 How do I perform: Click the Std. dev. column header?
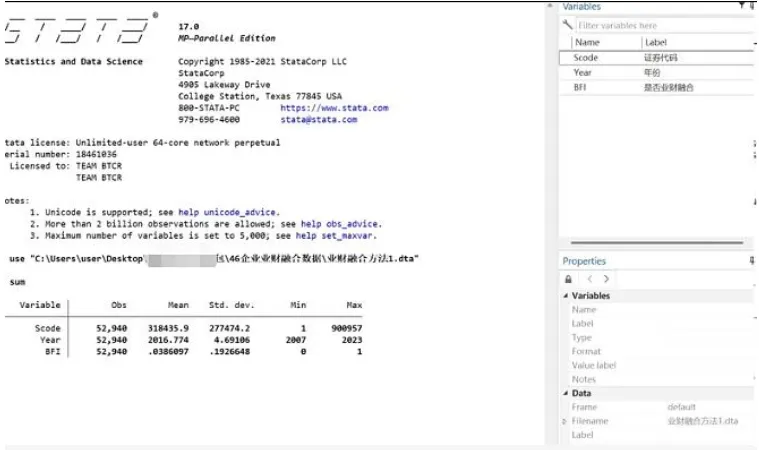click(x=231, y=305)
